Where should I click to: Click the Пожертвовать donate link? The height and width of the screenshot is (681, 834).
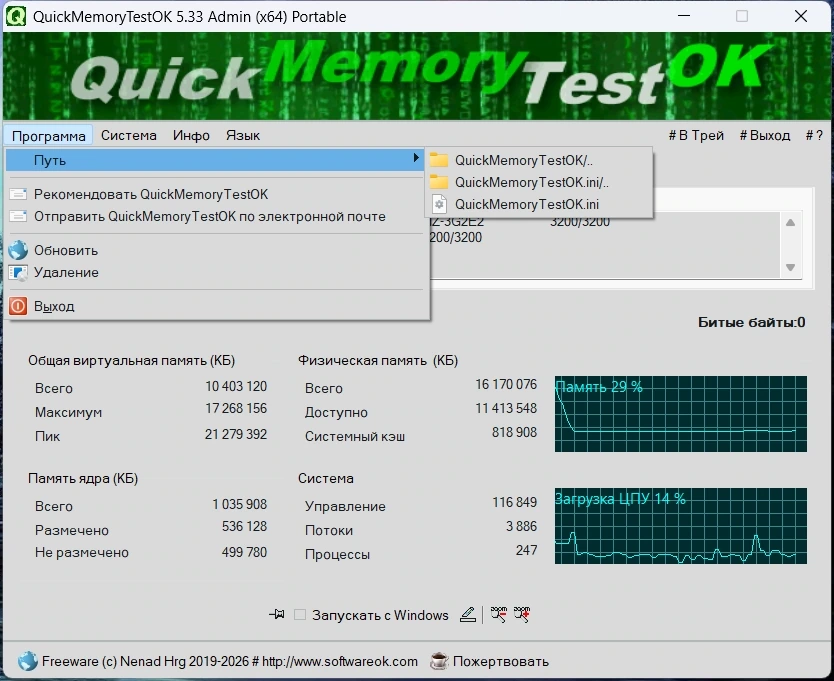tap(501, 661)
